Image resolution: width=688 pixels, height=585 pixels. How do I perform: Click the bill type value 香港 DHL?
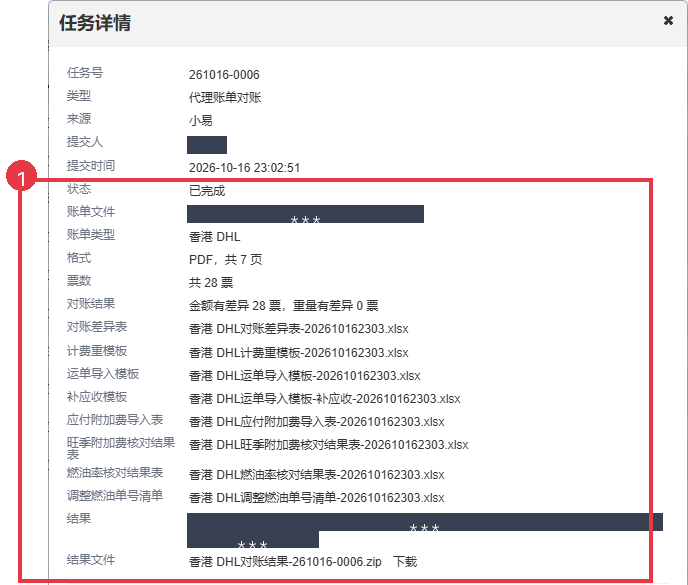(214, 237)
